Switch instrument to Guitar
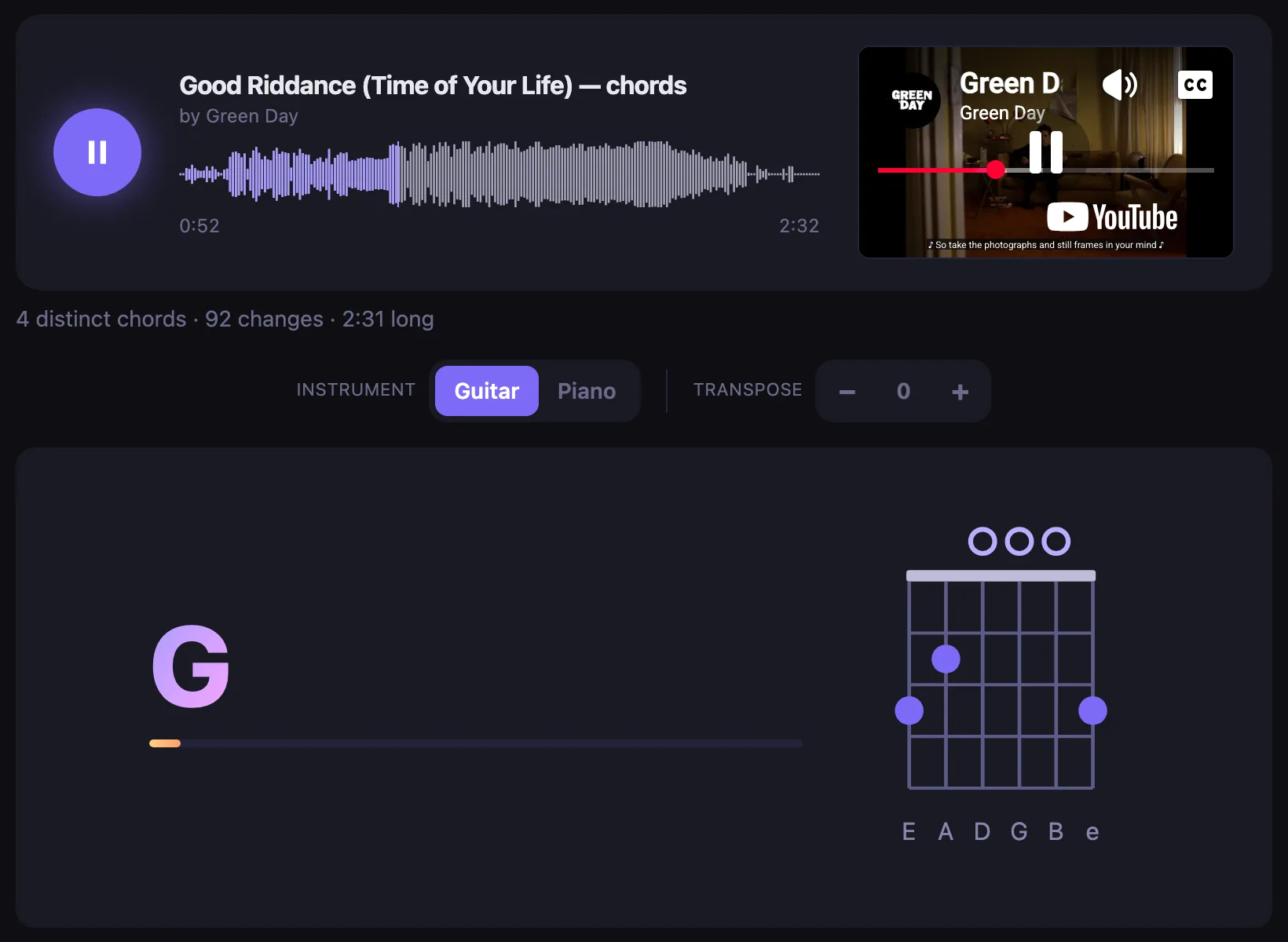 pyautogui.click(x=487, y=391)
